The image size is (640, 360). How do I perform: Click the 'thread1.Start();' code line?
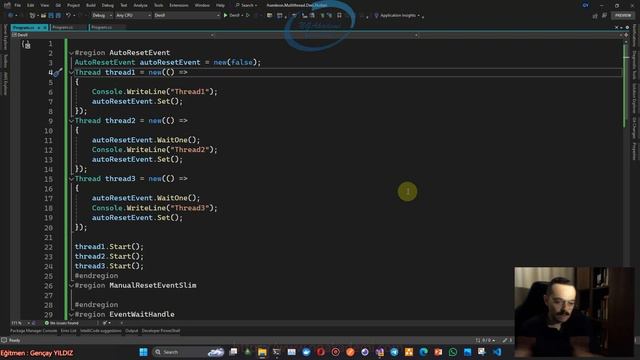coord(109,247)
